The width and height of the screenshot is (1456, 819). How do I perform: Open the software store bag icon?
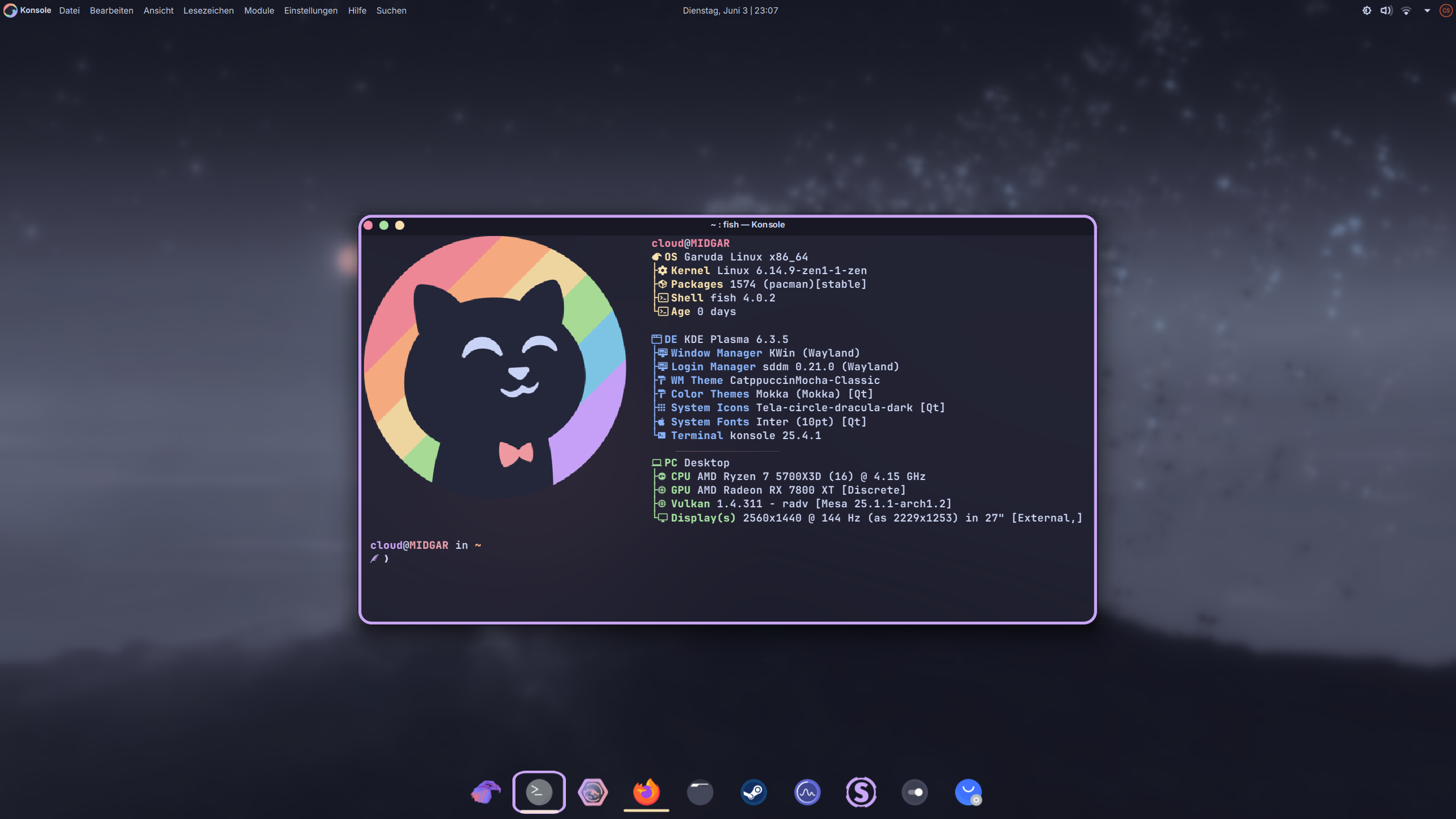968,792
